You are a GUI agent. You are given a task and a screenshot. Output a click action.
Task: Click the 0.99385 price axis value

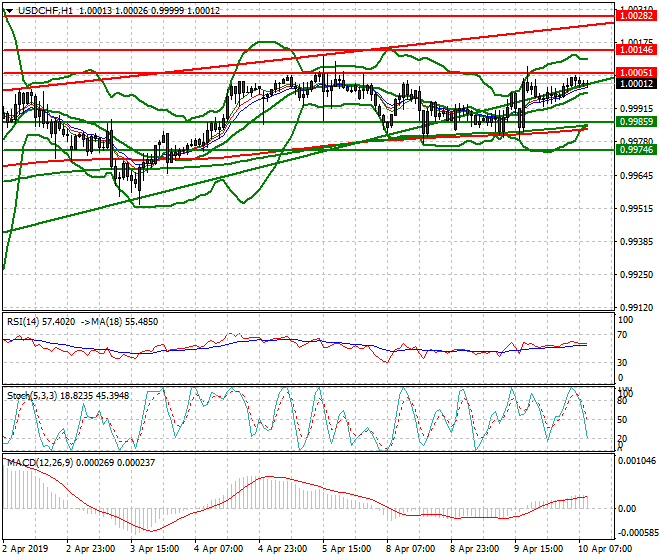pos(637,241)
